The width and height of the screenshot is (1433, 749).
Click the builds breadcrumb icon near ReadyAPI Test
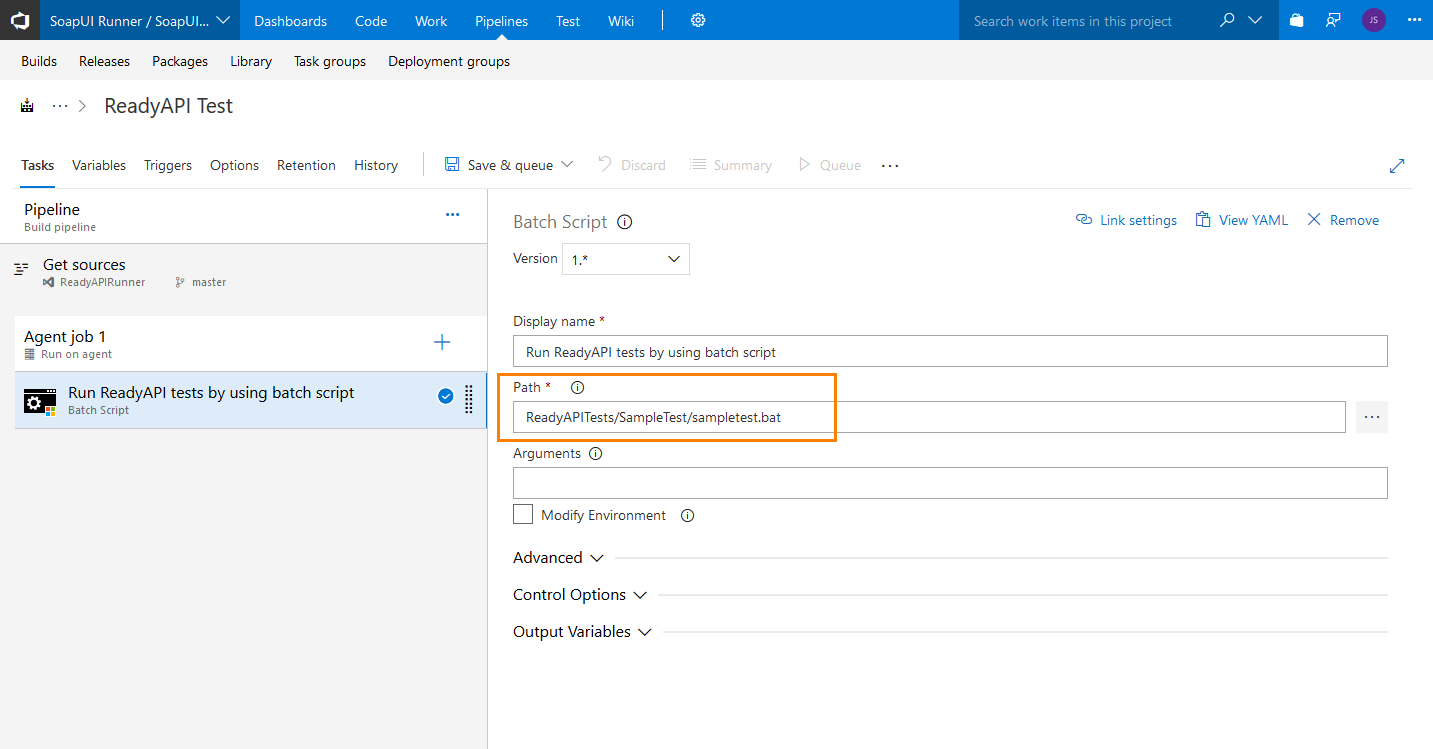coord(26,104)
